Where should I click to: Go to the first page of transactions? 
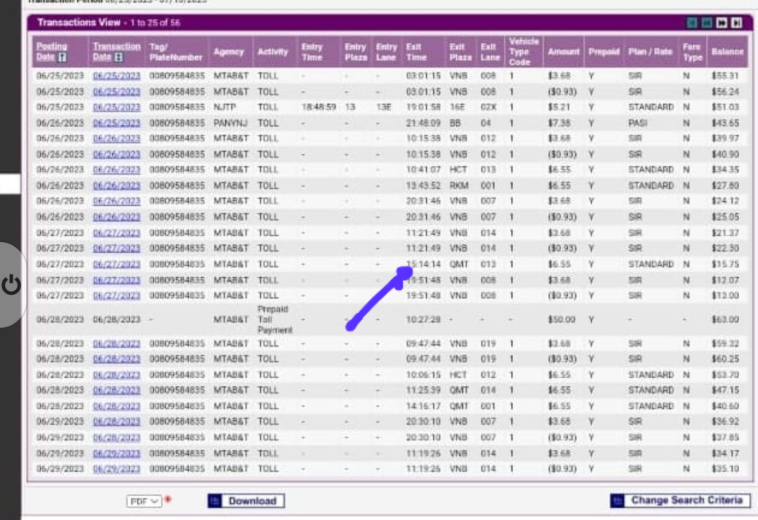pos(692,23)
